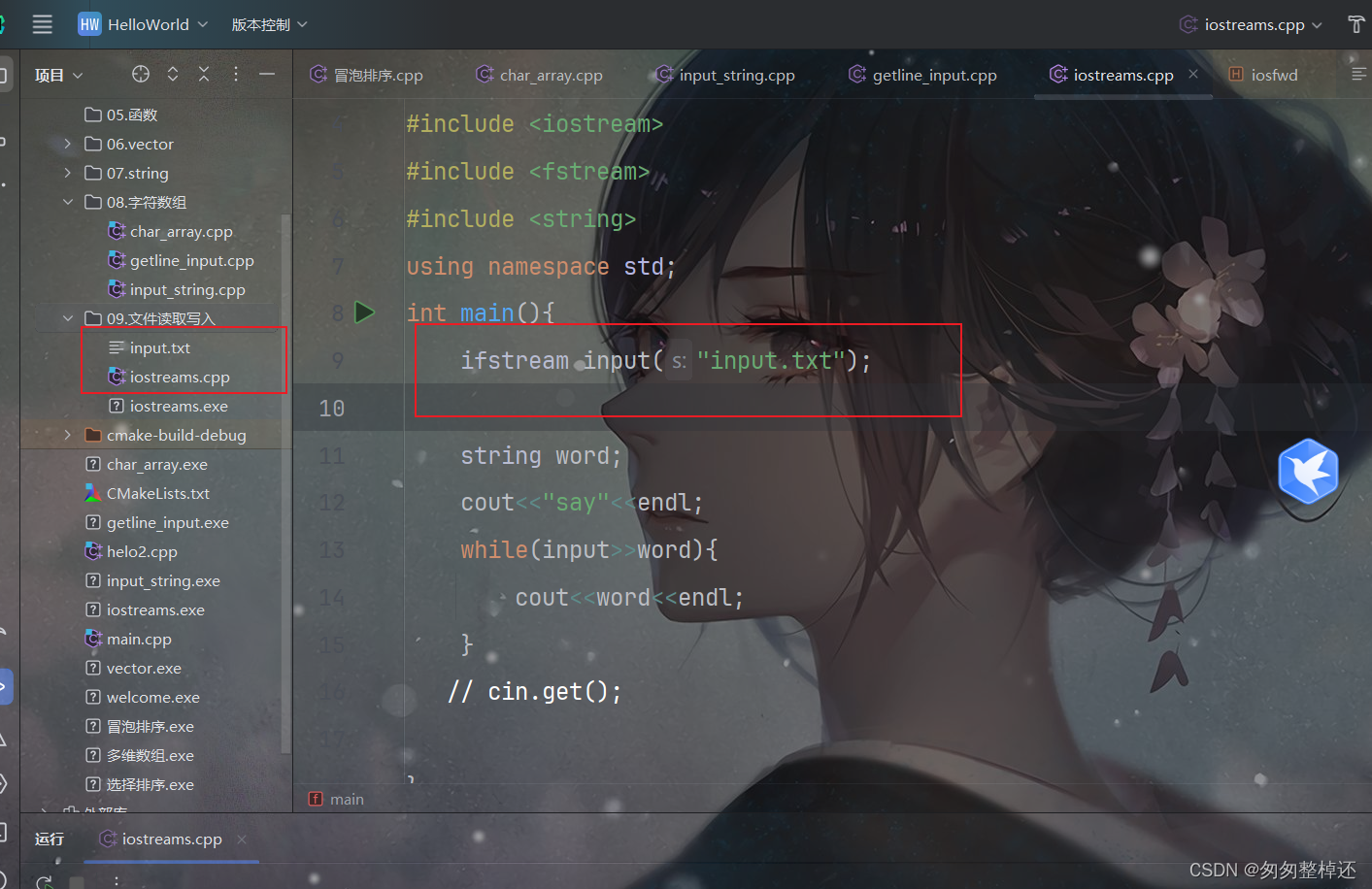Click the select opened file target icon

coord(141,74)
